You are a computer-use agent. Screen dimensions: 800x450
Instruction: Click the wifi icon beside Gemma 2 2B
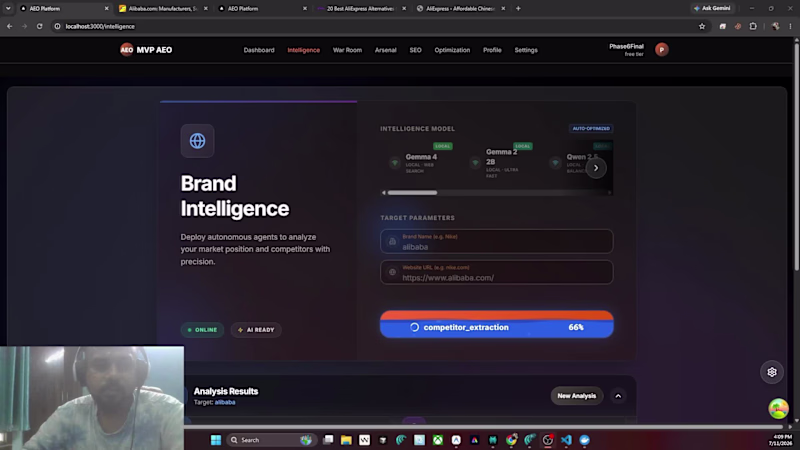click(475, 163)
